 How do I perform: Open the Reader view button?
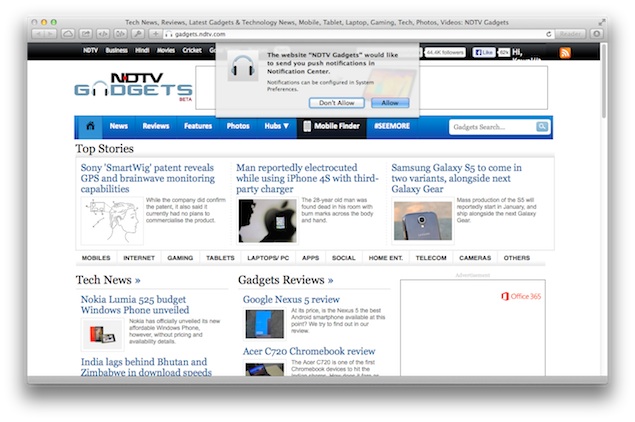(x=571, y=34)
